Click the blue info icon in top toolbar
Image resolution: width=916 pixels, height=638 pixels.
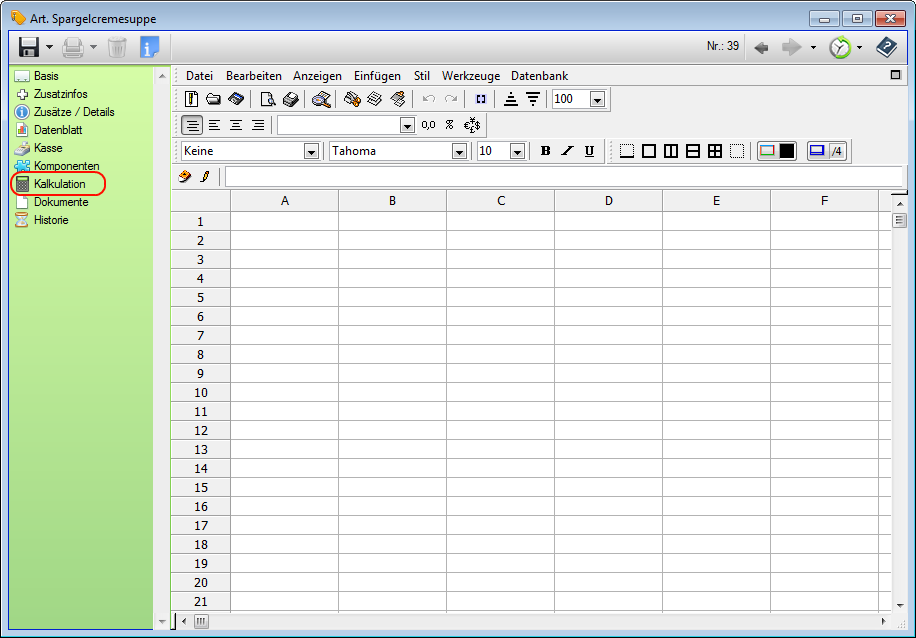tap(149, 47)
